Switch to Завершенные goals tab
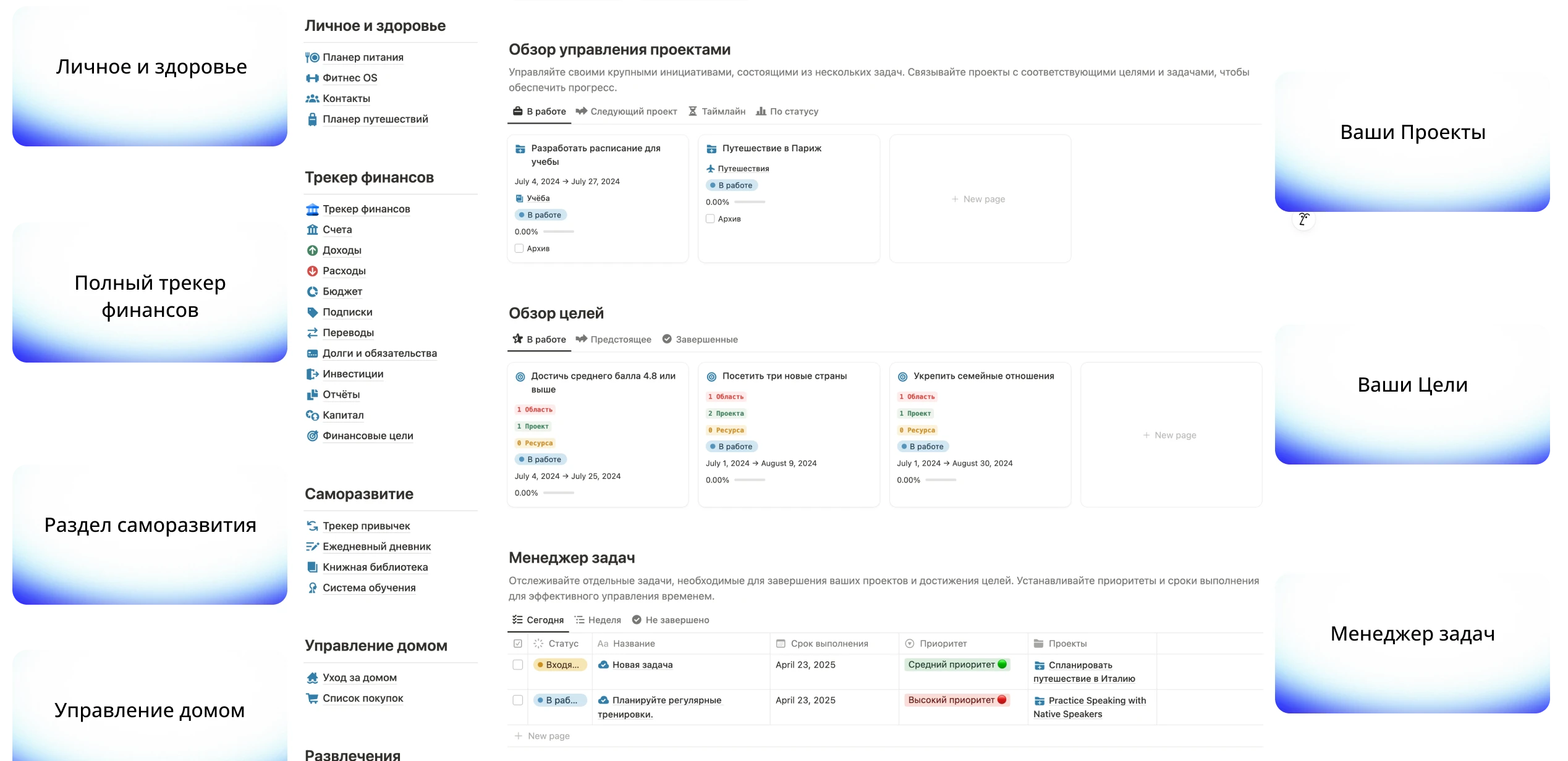This screenshot has height=761, width=1568. tap(700, 339)
